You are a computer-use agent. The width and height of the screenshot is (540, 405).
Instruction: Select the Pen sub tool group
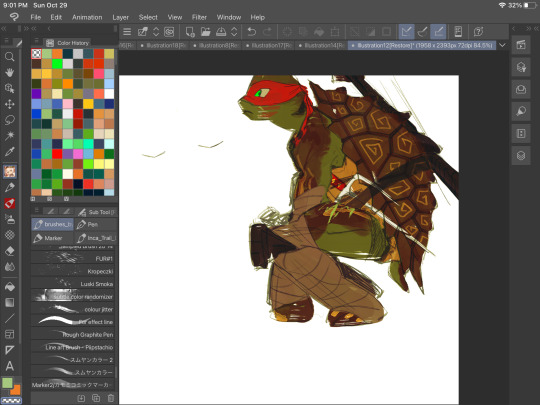click(x=95, y=225)
